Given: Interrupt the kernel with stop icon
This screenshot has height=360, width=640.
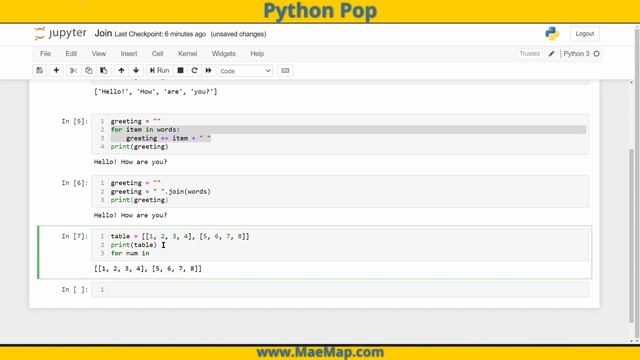Looking at the screenshot, I should [x=180, y=71].
